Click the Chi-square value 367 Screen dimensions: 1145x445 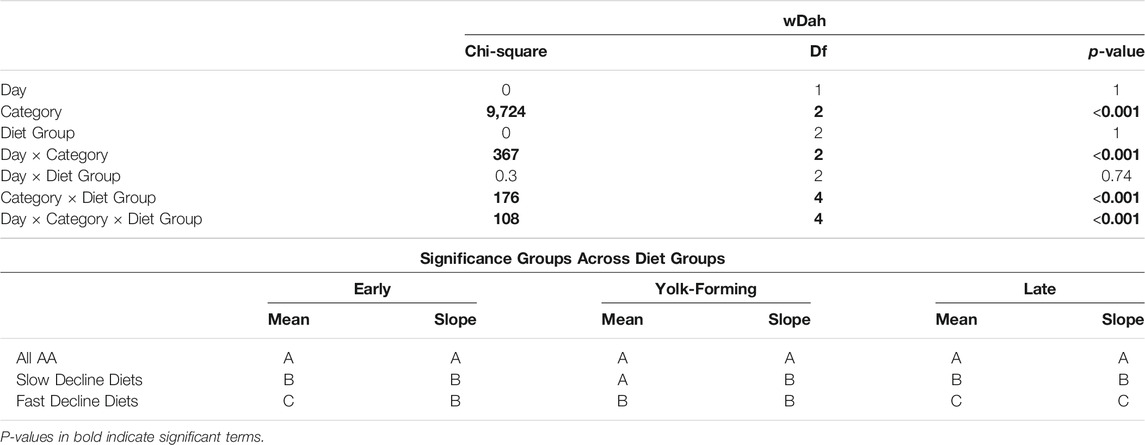click(501, 155)
